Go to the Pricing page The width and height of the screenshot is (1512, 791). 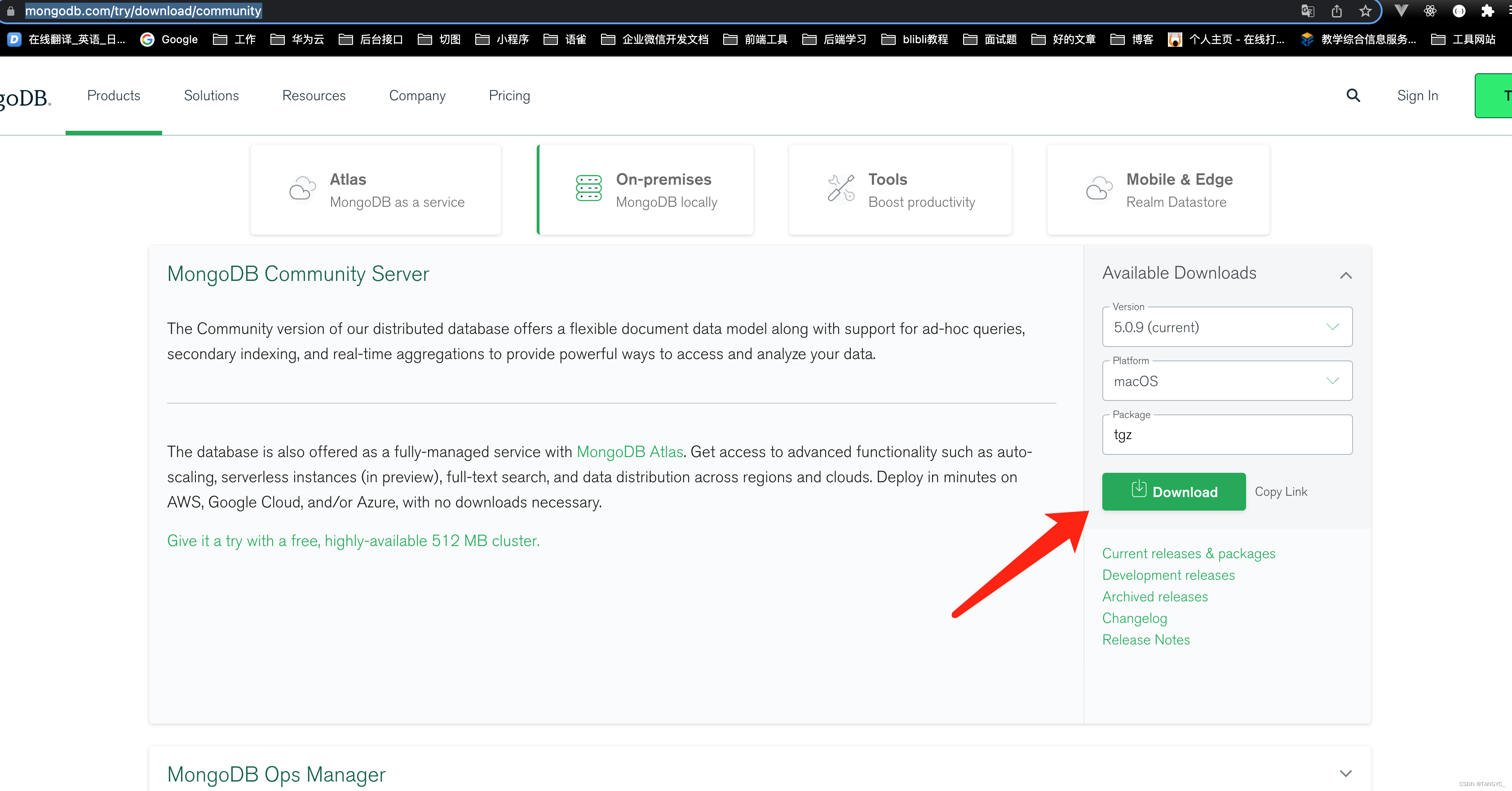[509, 96]
